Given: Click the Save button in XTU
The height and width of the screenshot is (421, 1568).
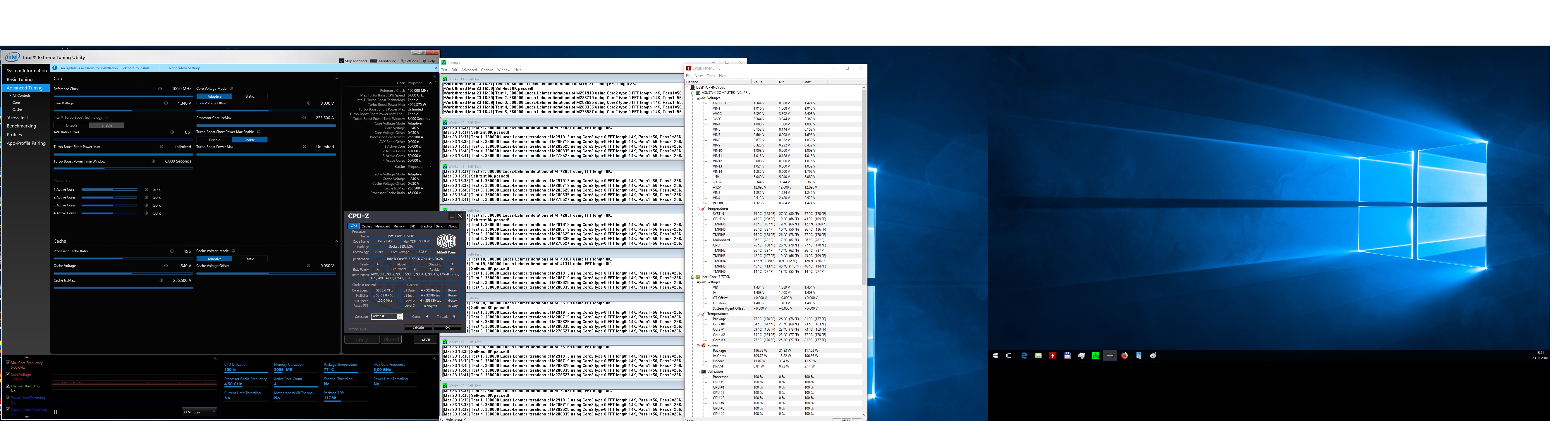Looking at the screenshot, I should point(425,339).
